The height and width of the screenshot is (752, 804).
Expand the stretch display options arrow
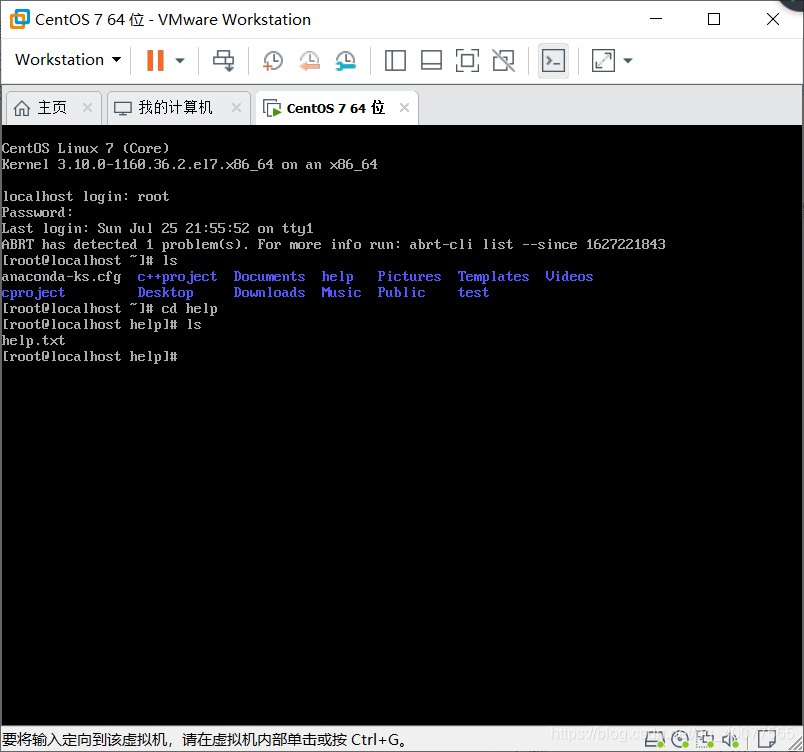(628, 60)
